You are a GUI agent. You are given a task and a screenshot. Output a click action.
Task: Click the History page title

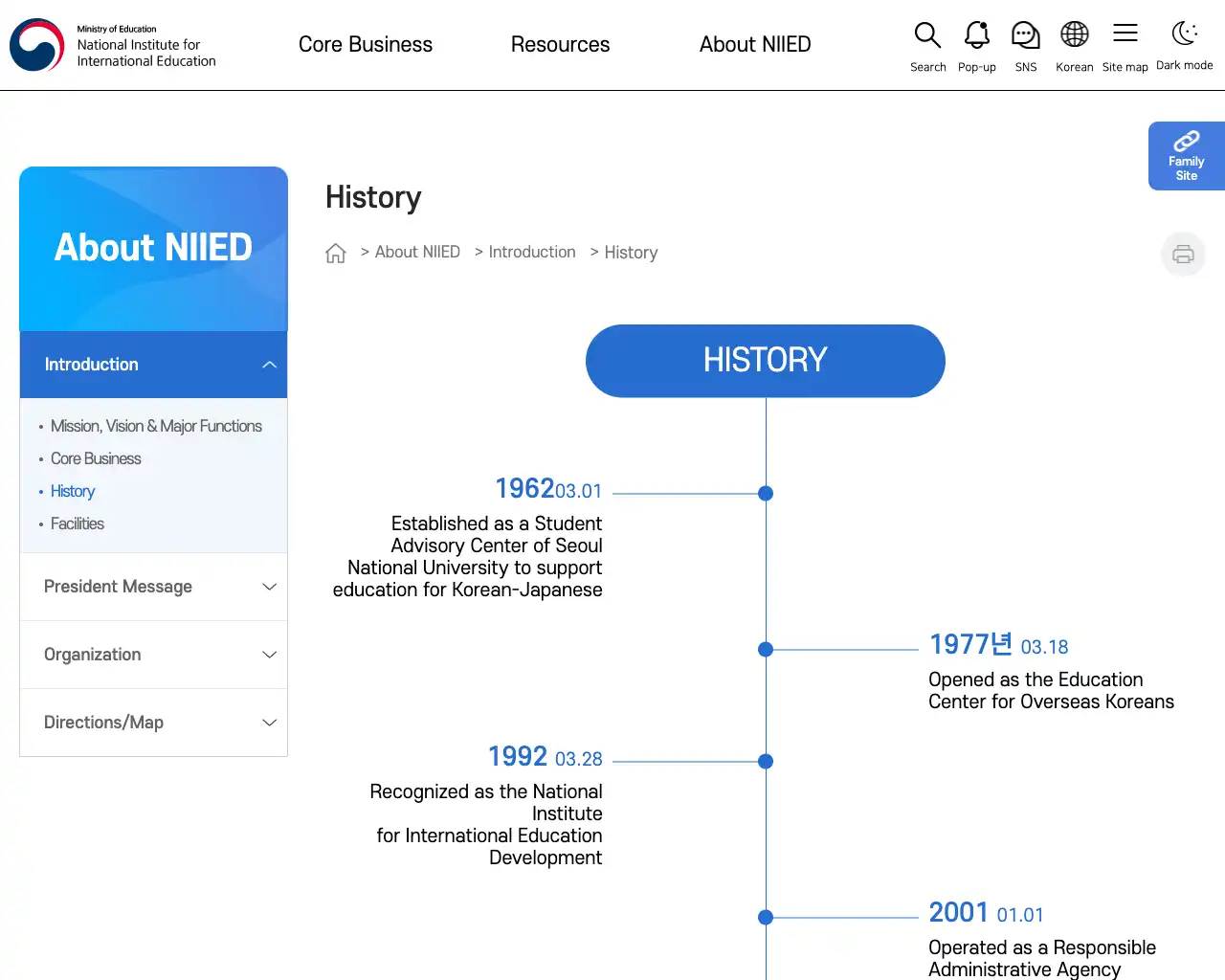click(x=373, y=197)
